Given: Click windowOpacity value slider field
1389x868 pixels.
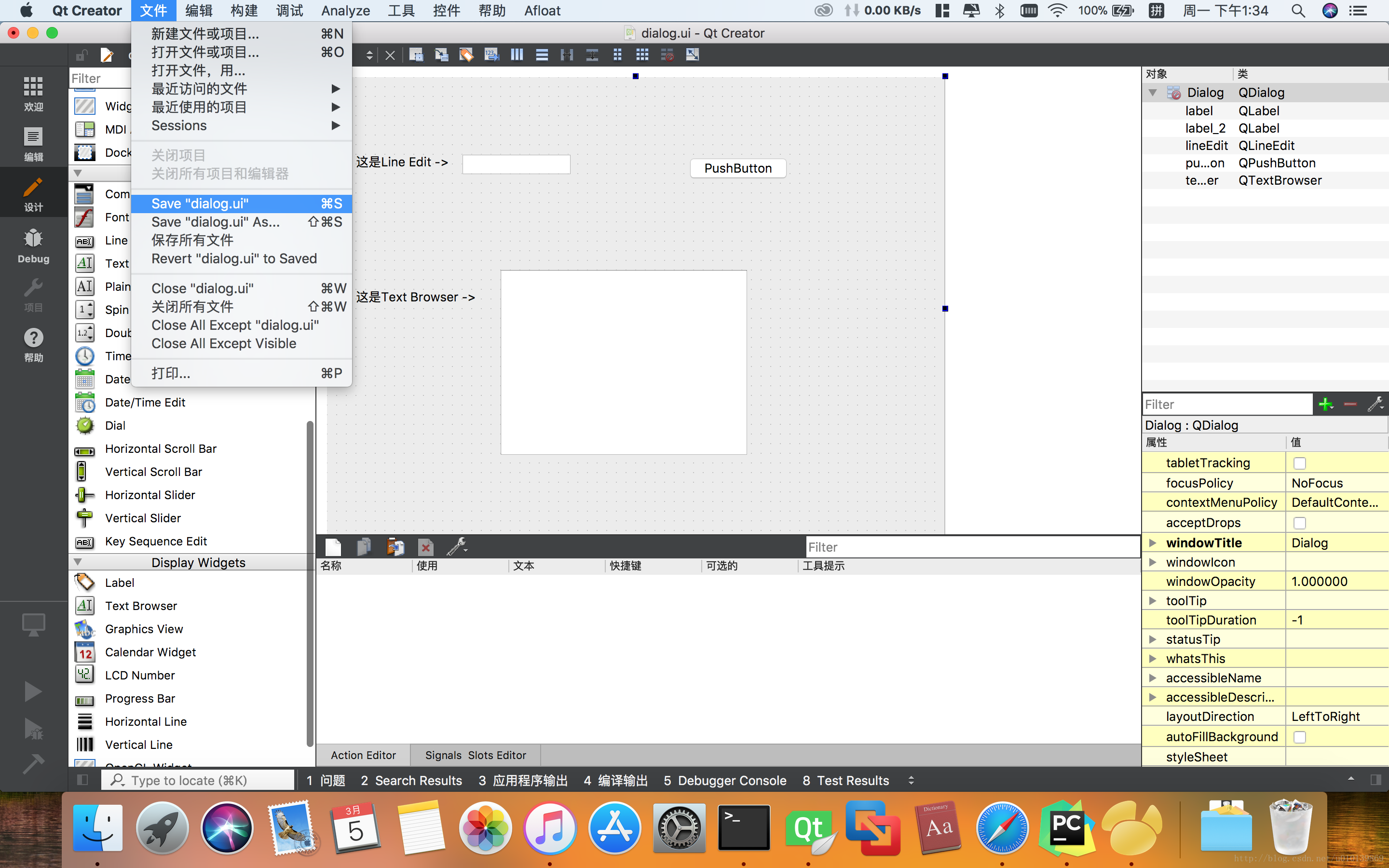Looking at the screenshot, I should click(1335, 581).
